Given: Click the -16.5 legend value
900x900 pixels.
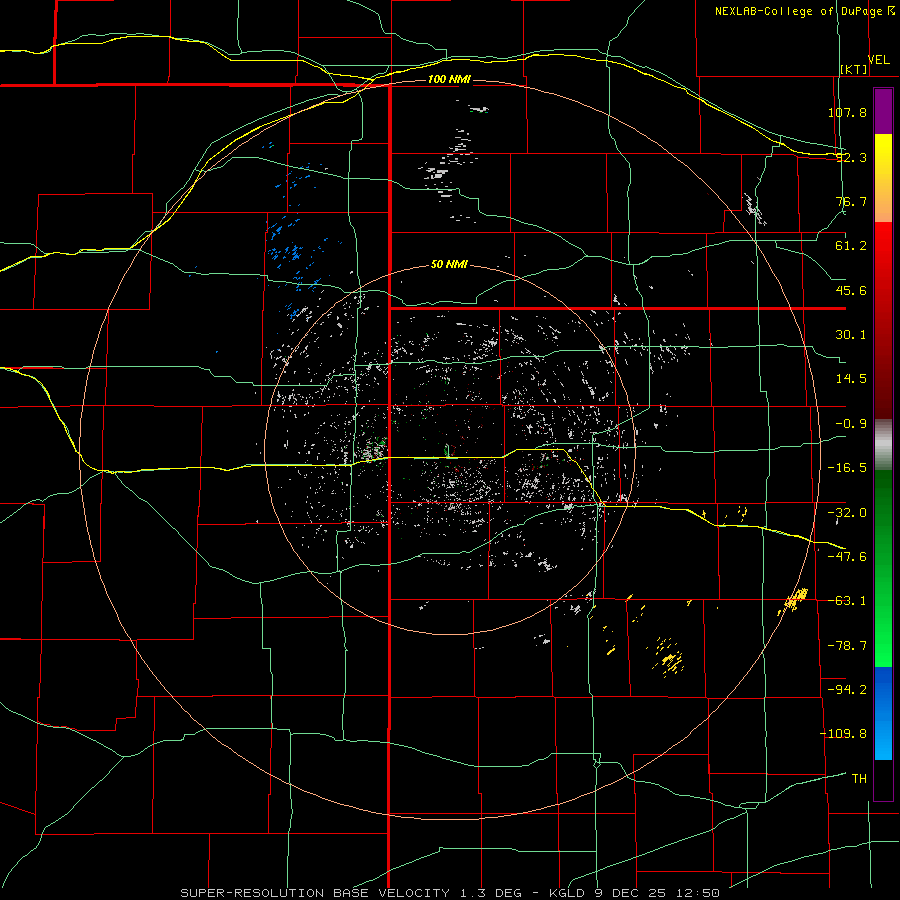Looking at the screenshot, I should click(x=847, y=468).
